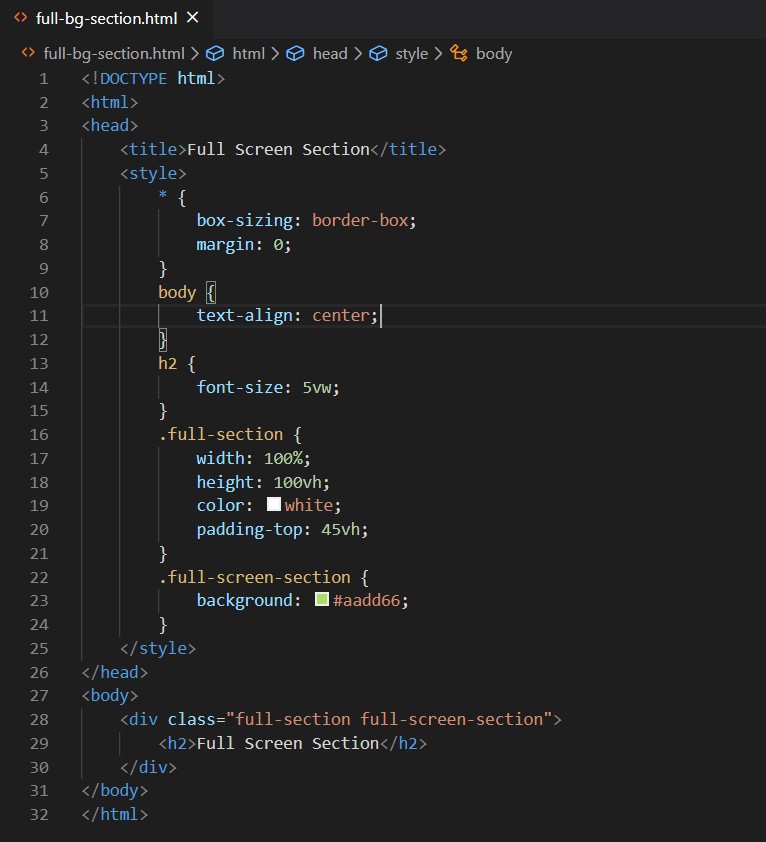Click the opening <style> tag on line 5

[153, 173]
